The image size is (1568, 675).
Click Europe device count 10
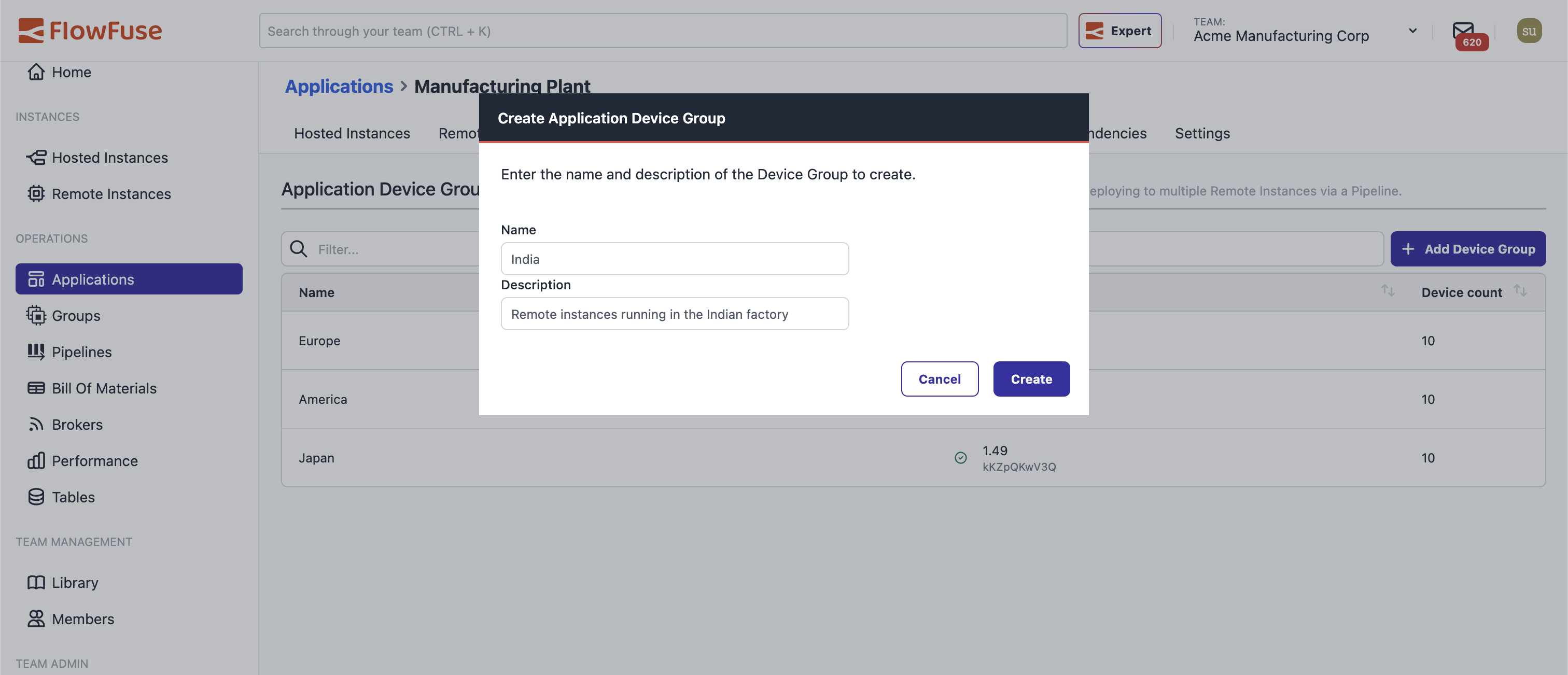[1428, 341]
